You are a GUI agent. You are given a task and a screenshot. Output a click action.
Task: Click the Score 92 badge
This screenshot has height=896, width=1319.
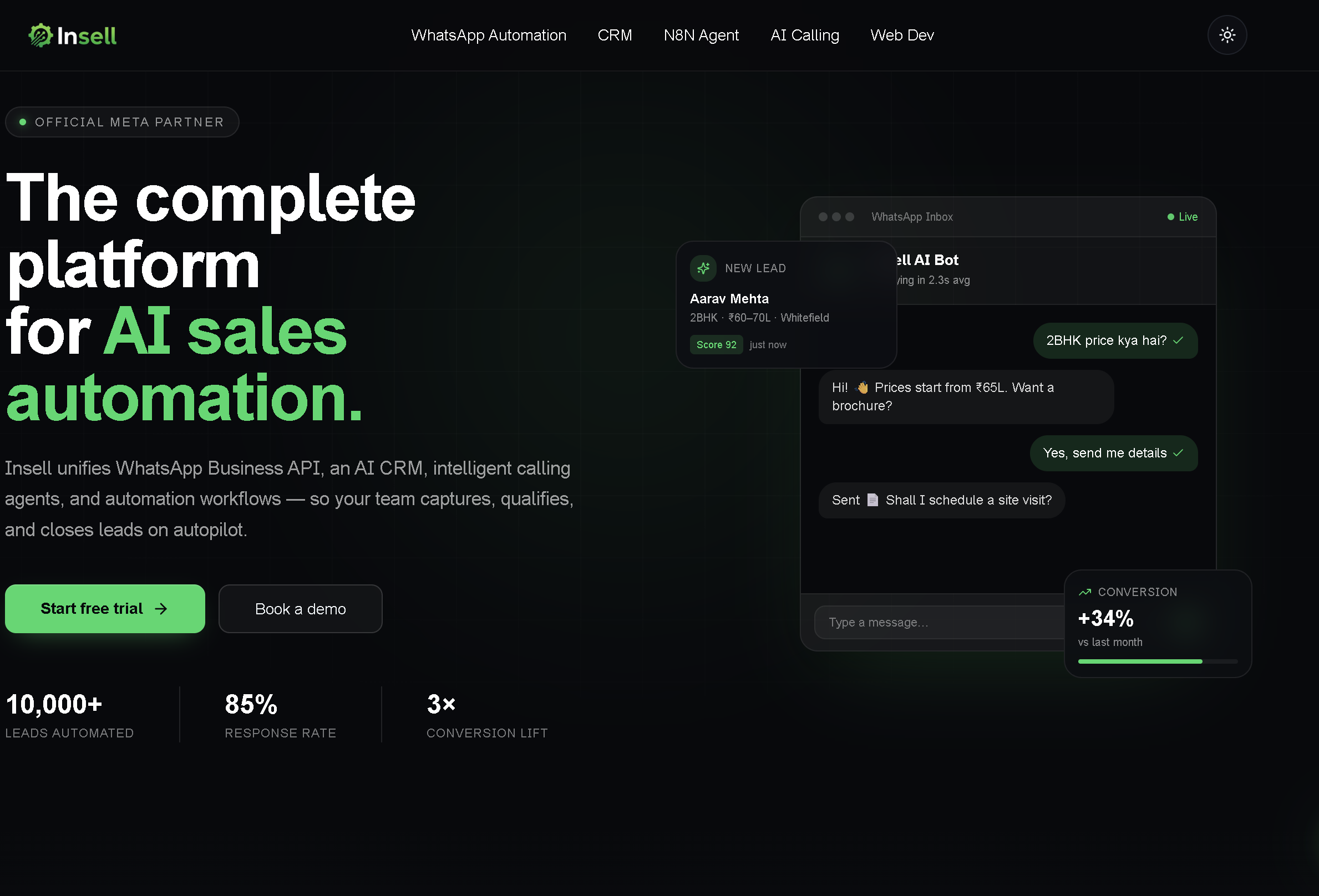pyautogui.click(x=716, y=345)
